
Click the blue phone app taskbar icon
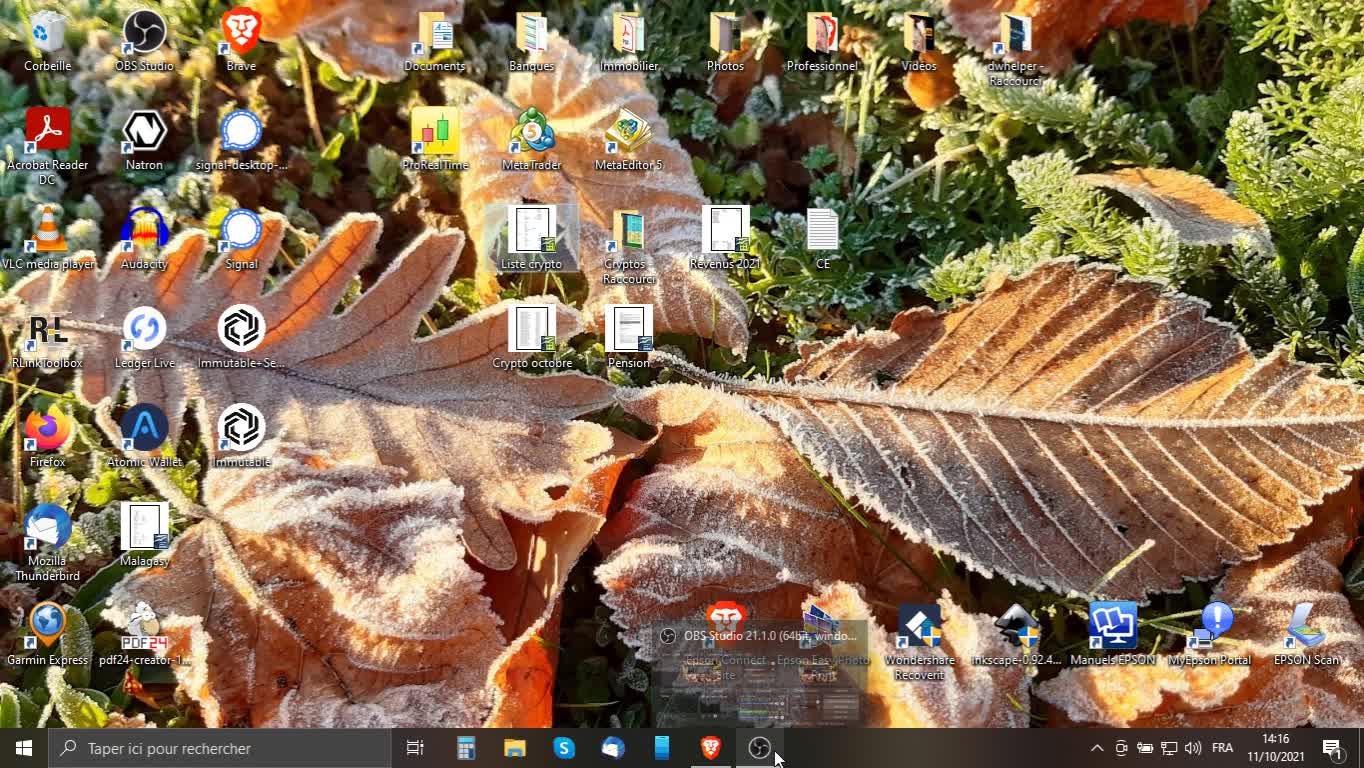662,748
